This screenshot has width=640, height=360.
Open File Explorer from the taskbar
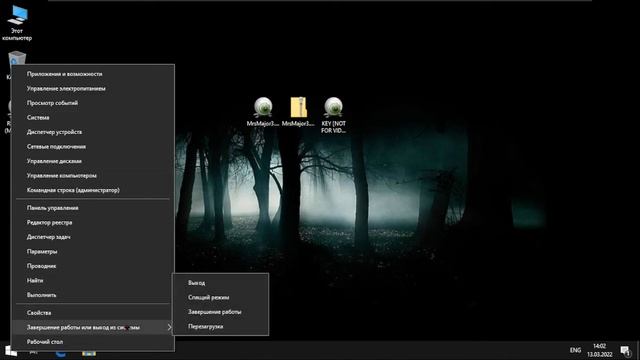pos(89,353)
